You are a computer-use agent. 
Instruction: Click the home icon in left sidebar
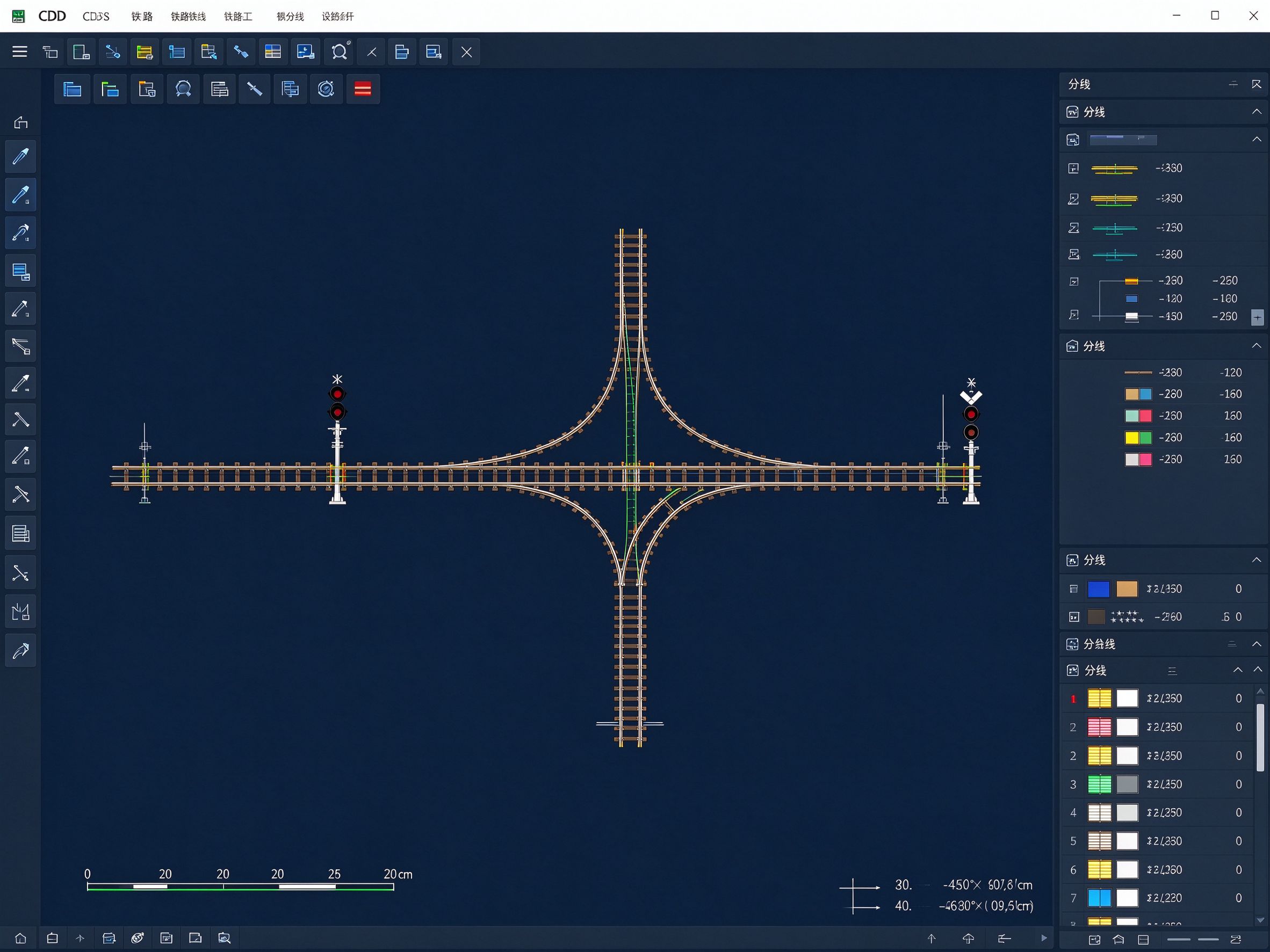[20, 122]
